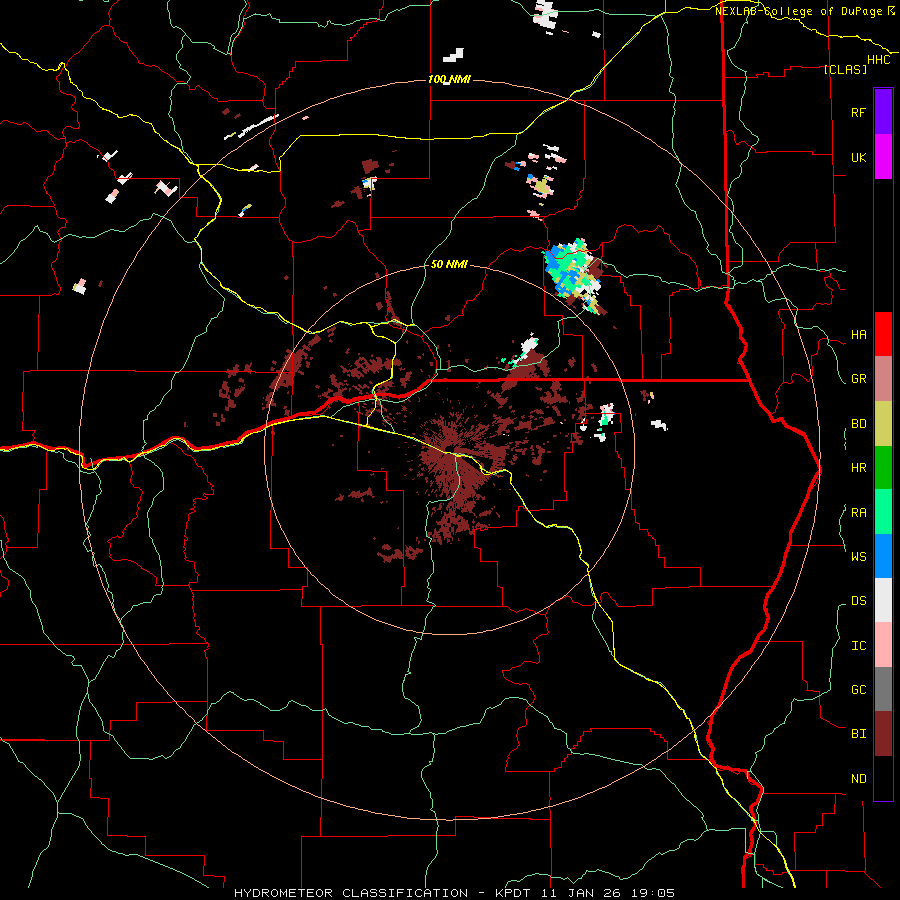Click the GC legend label
900x900 pixels.
pos(858,690)
